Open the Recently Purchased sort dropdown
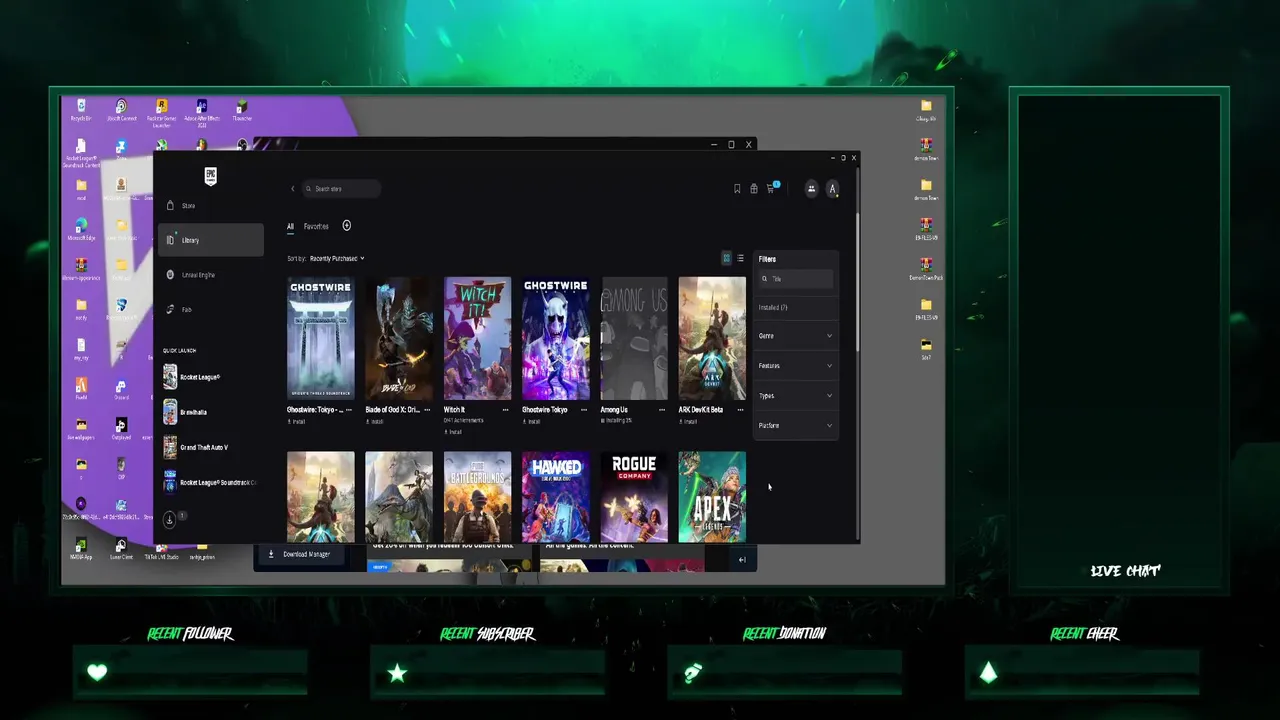Screen dimensions: 1280x720 click(337, 259)
